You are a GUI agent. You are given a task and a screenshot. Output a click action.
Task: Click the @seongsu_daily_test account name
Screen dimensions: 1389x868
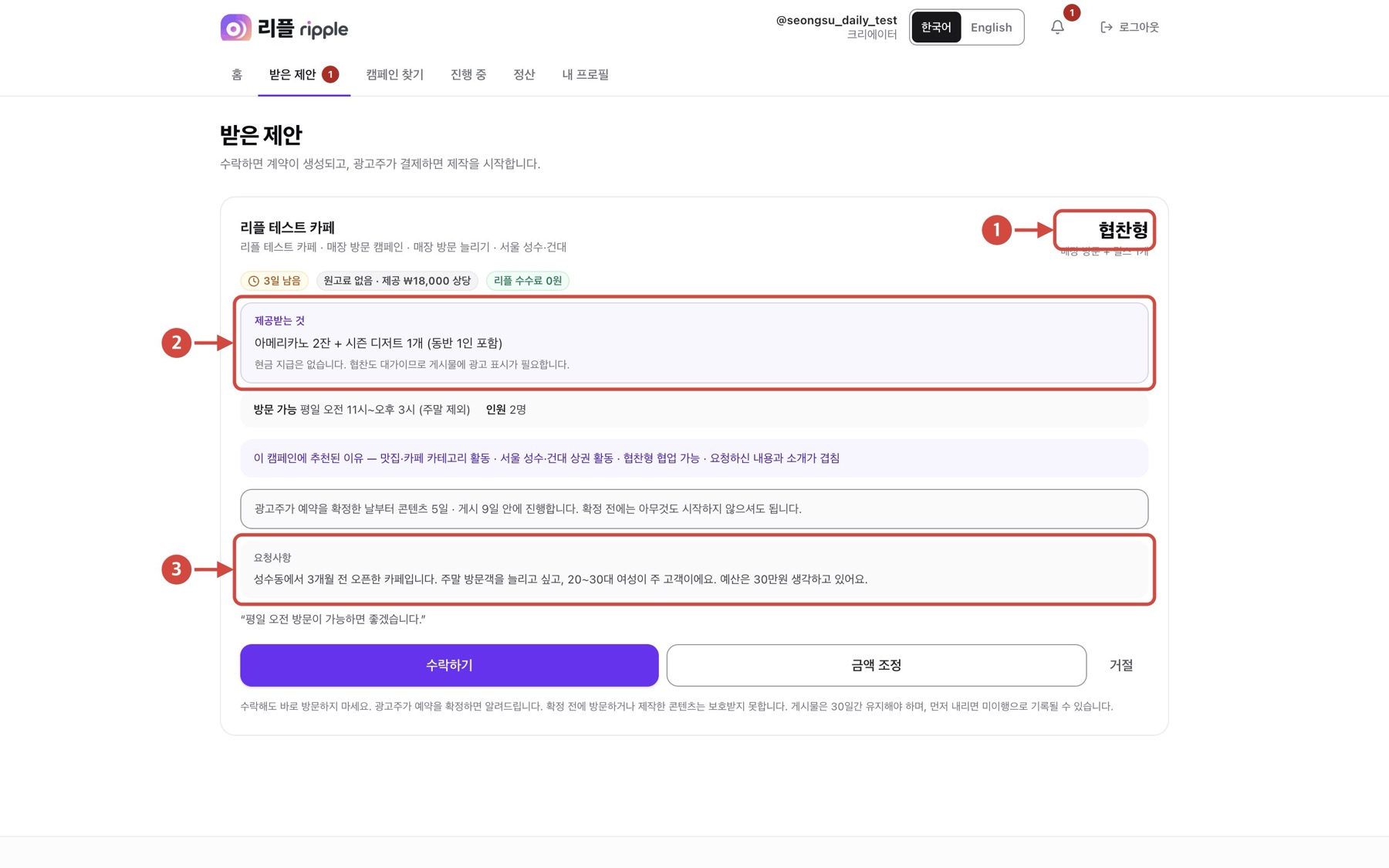pos(836,20)
